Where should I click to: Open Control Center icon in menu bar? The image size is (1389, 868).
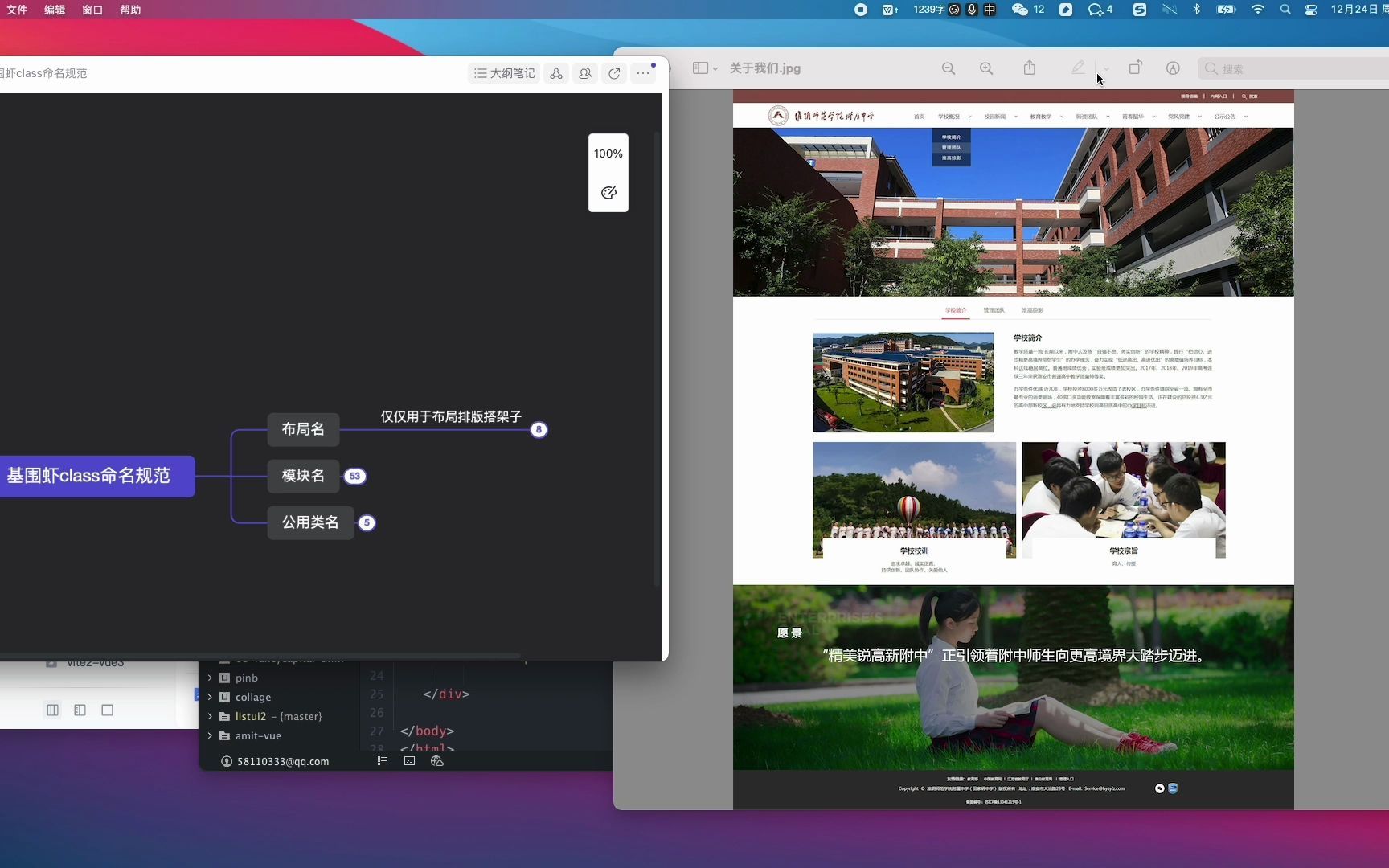[x=1311, y=10]
